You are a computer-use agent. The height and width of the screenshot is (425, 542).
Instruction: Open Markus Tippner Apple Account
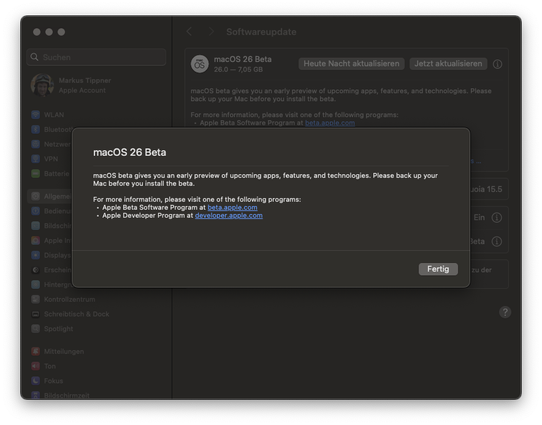point(71,85)
